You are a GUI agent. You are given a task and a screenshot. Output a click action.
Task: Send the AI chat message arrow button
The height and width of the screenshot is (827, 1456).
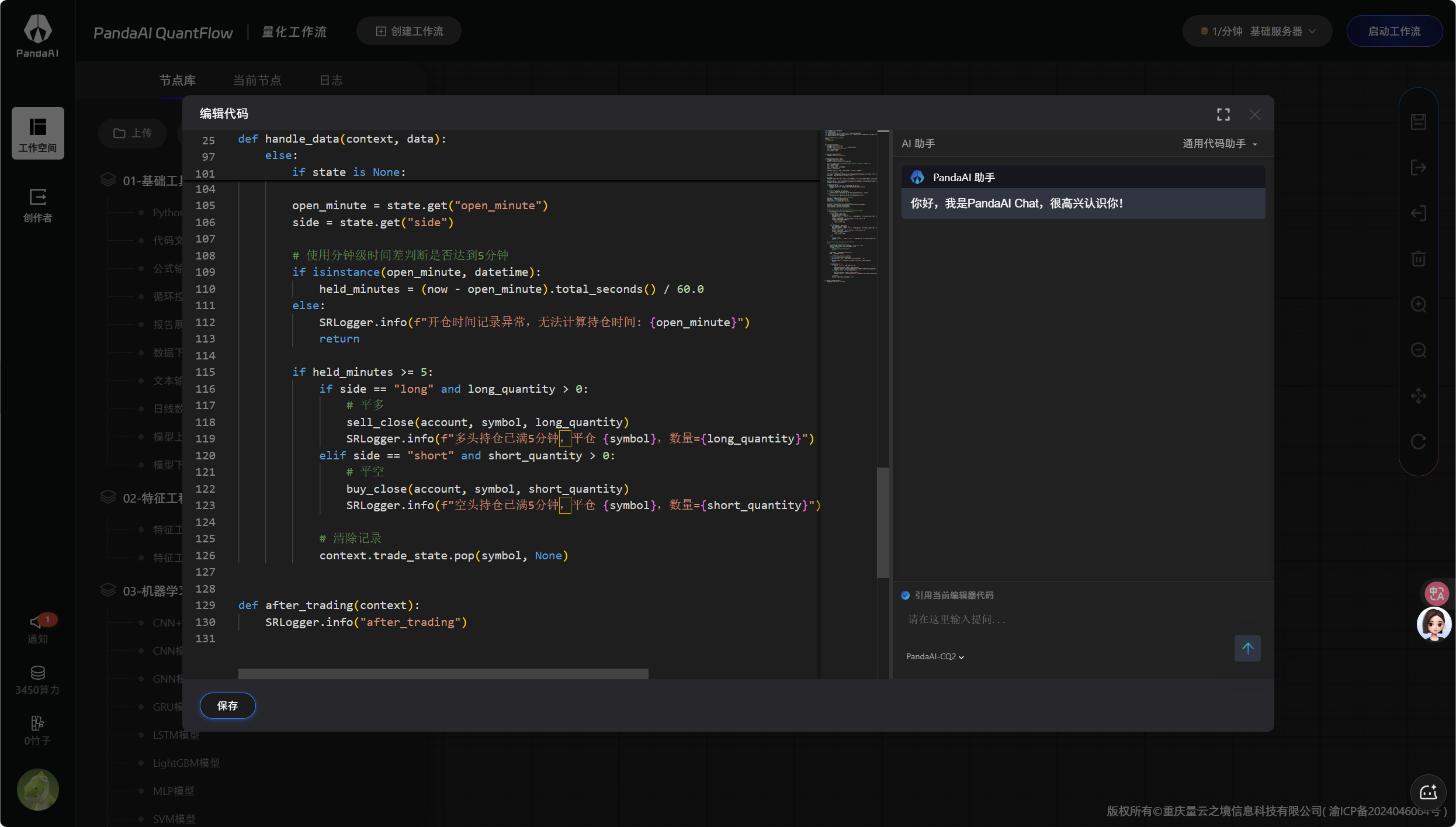1247,648
